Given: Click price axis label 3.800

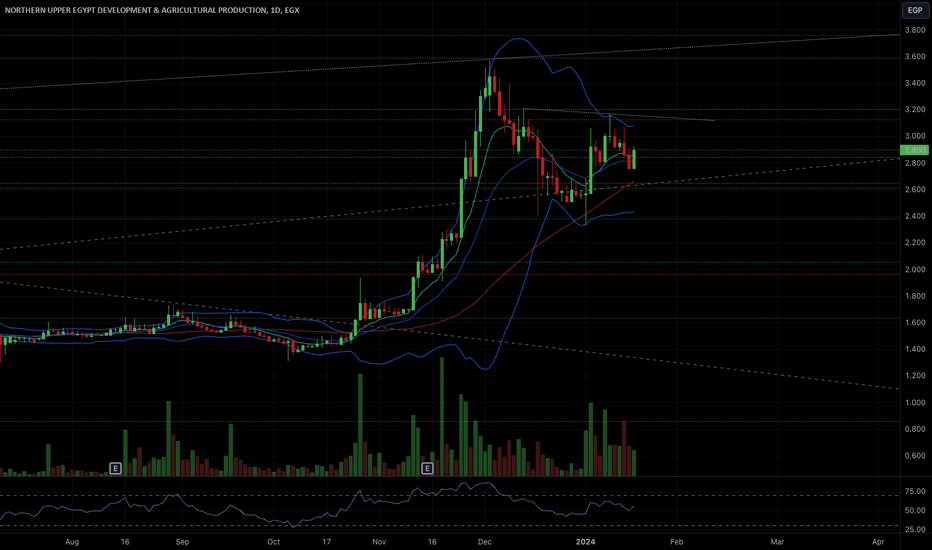Looking at the screenshot, I should 915,30.
